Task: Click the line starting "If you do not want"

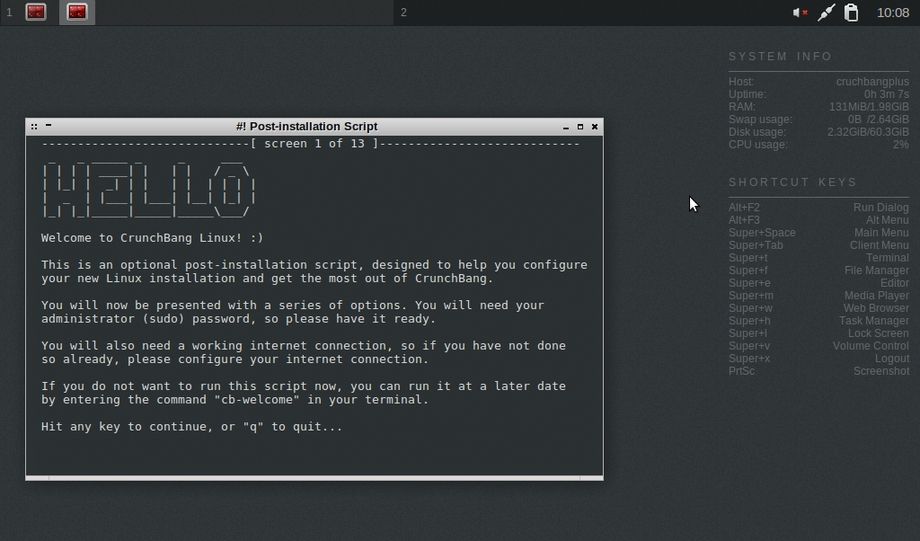Action: 303,386
